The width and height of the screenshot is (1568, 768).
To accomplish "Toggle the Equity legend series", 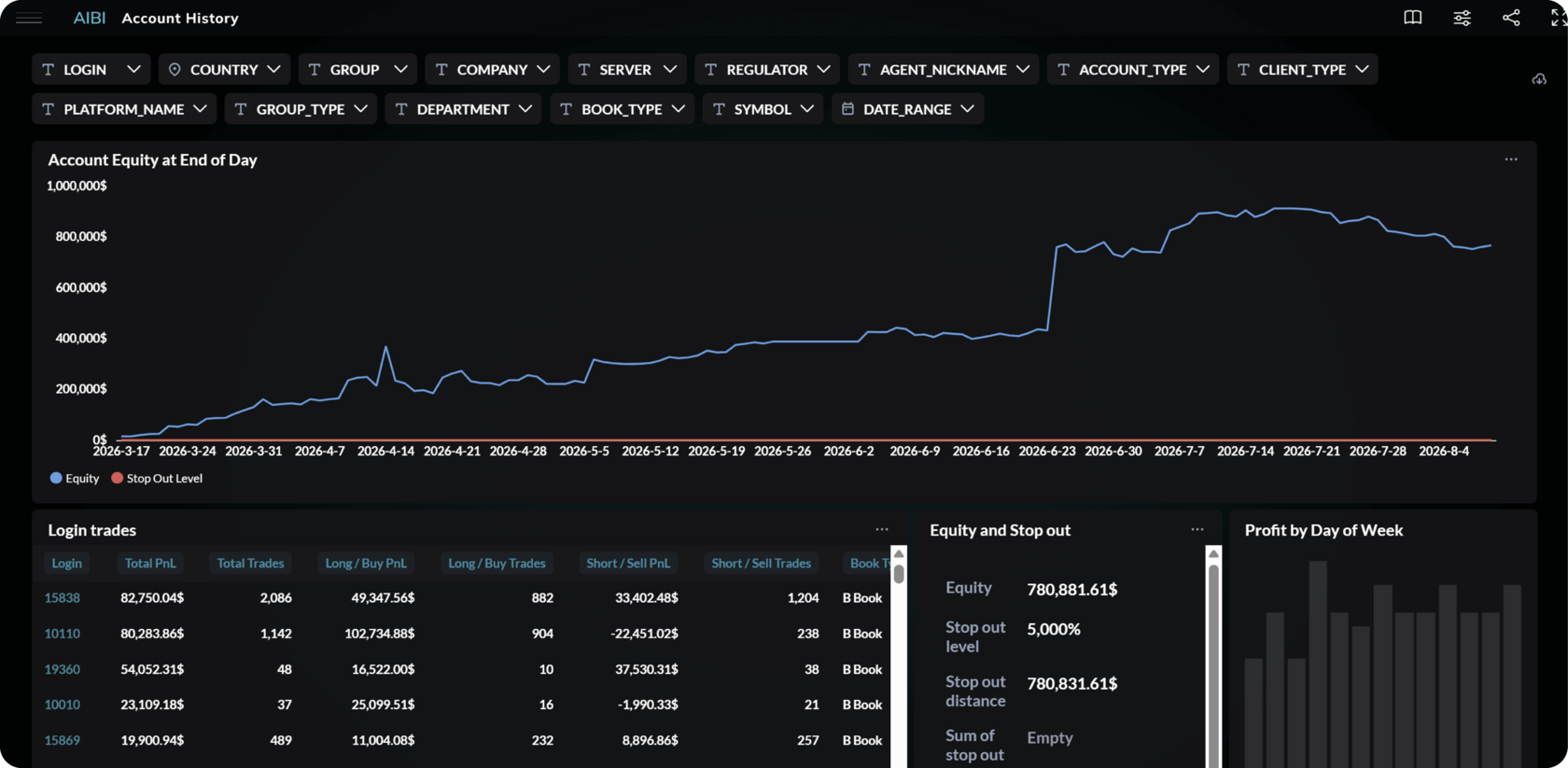I will click(x=75, y=478).
